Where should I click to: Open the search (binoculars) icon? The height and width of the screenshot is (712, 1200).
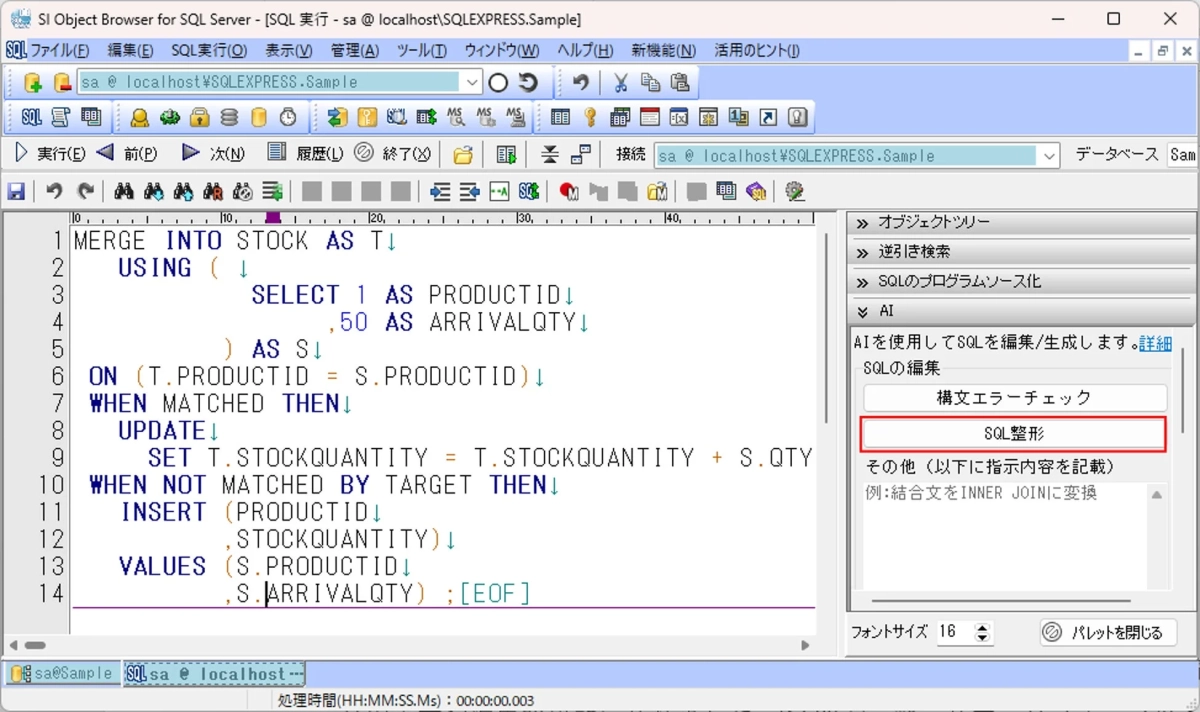(x=124, y=191)
